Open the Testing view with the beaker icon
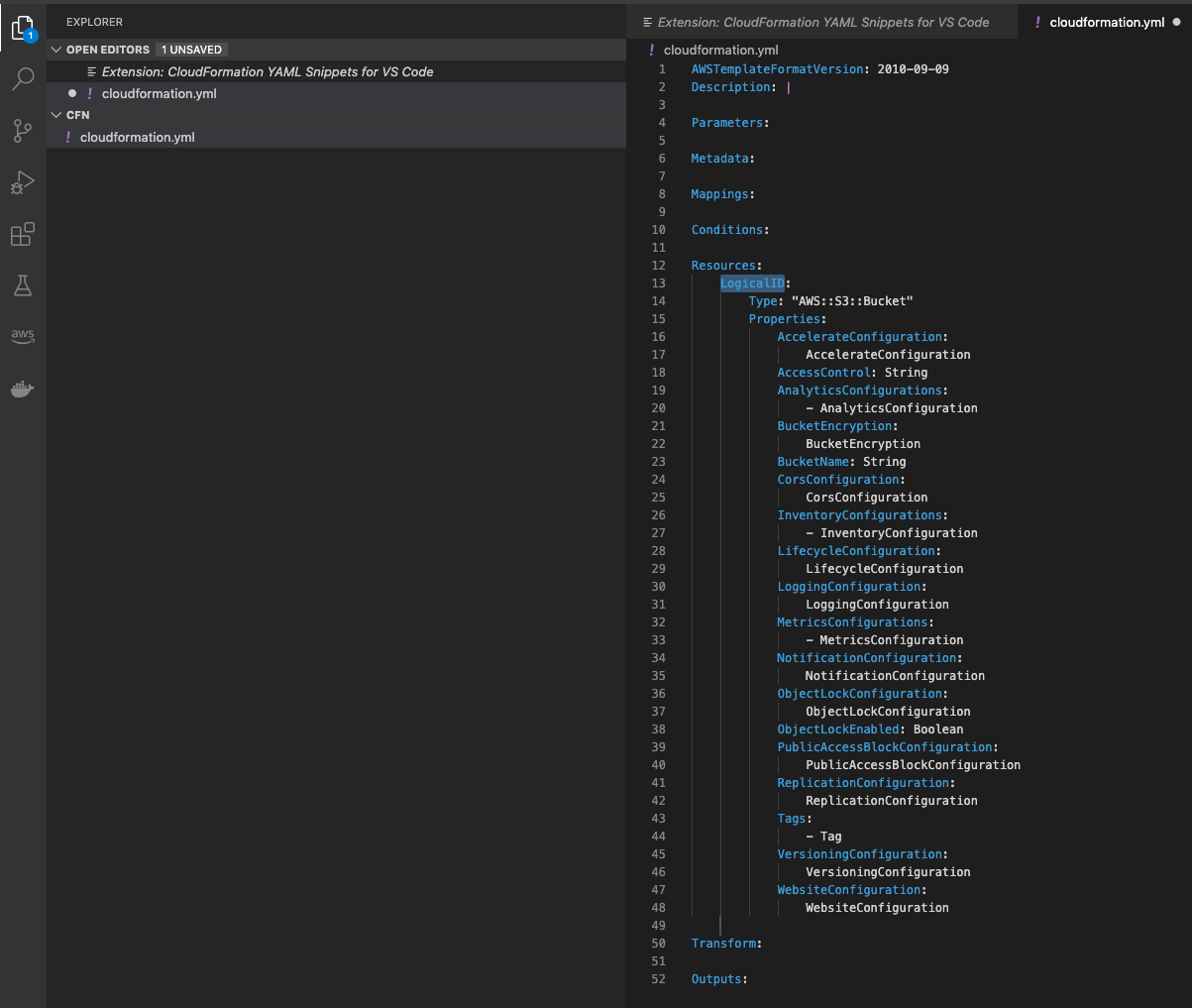 click(22, 285)
